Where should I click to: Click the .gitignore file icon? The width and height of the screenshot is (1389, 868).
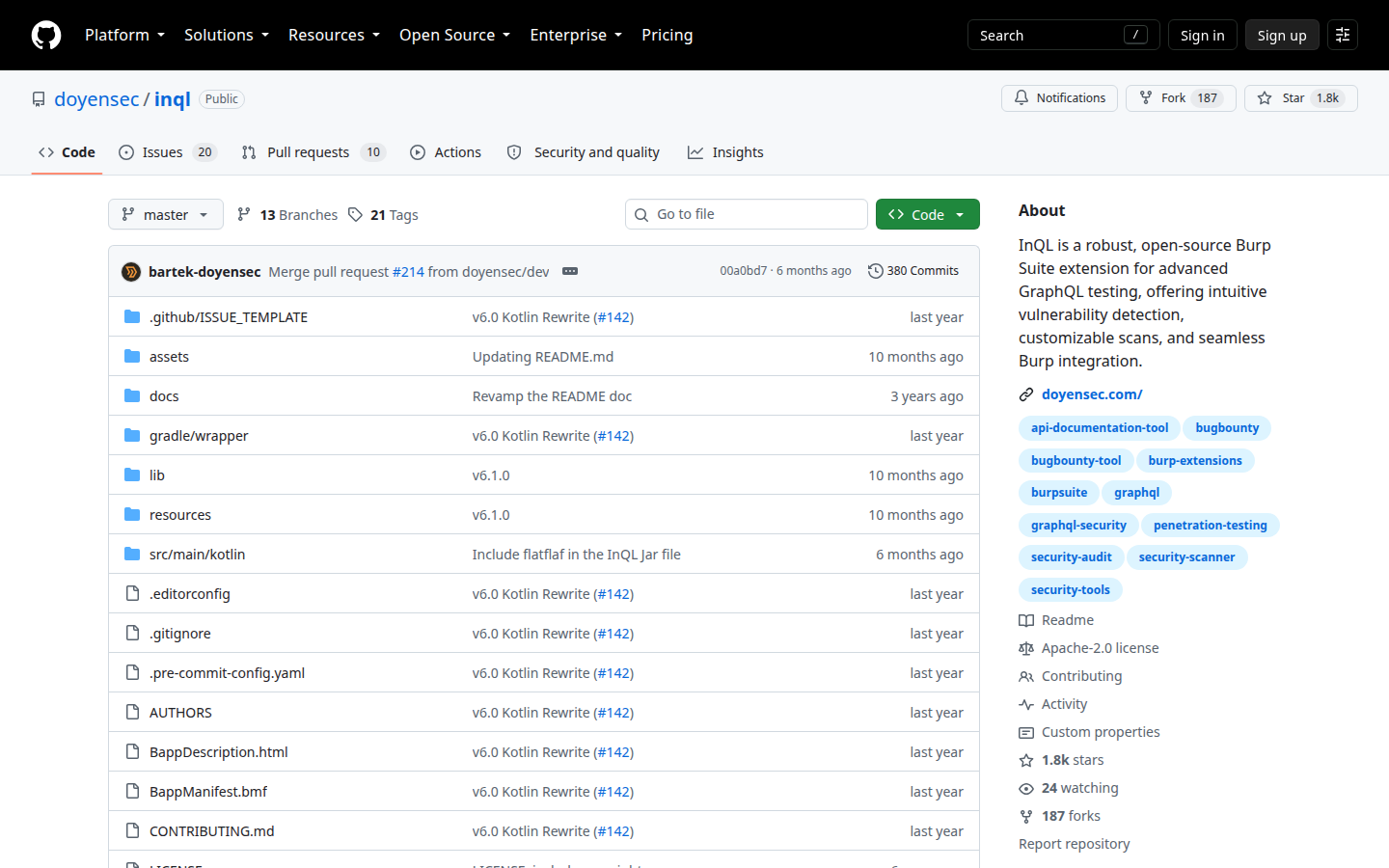tap(132, 633)
